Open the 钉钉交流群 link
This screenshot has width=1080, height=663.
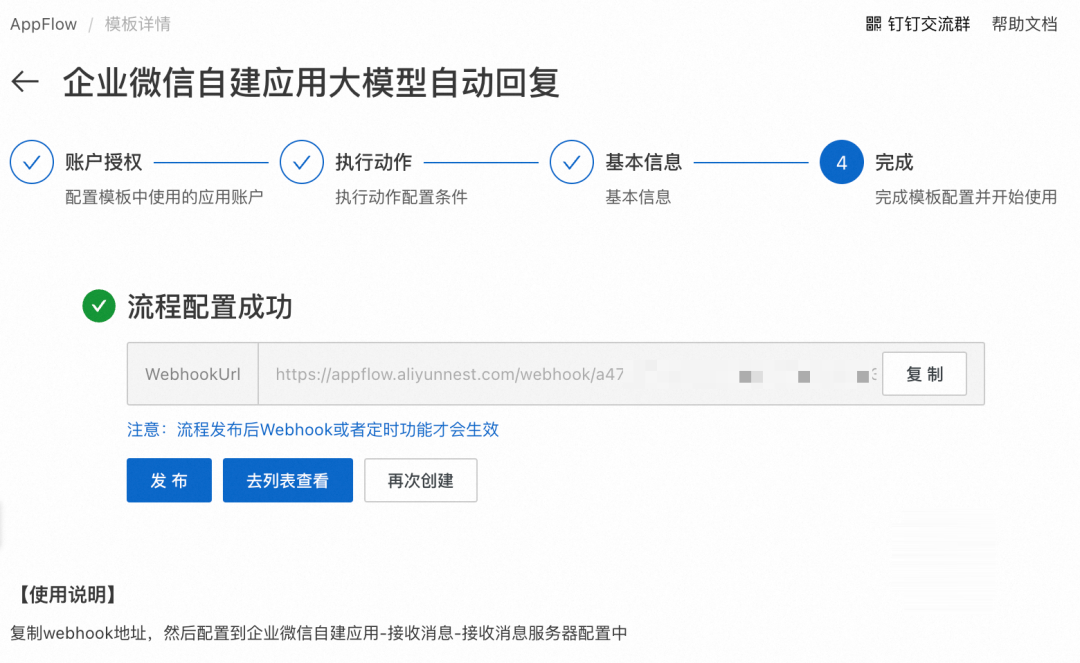pos(928,24)
